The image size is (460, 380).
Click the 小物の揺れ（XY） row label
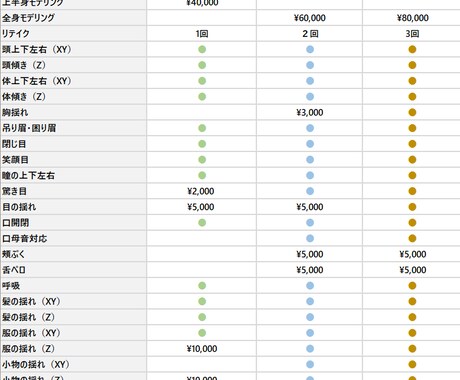pos(36,364)
